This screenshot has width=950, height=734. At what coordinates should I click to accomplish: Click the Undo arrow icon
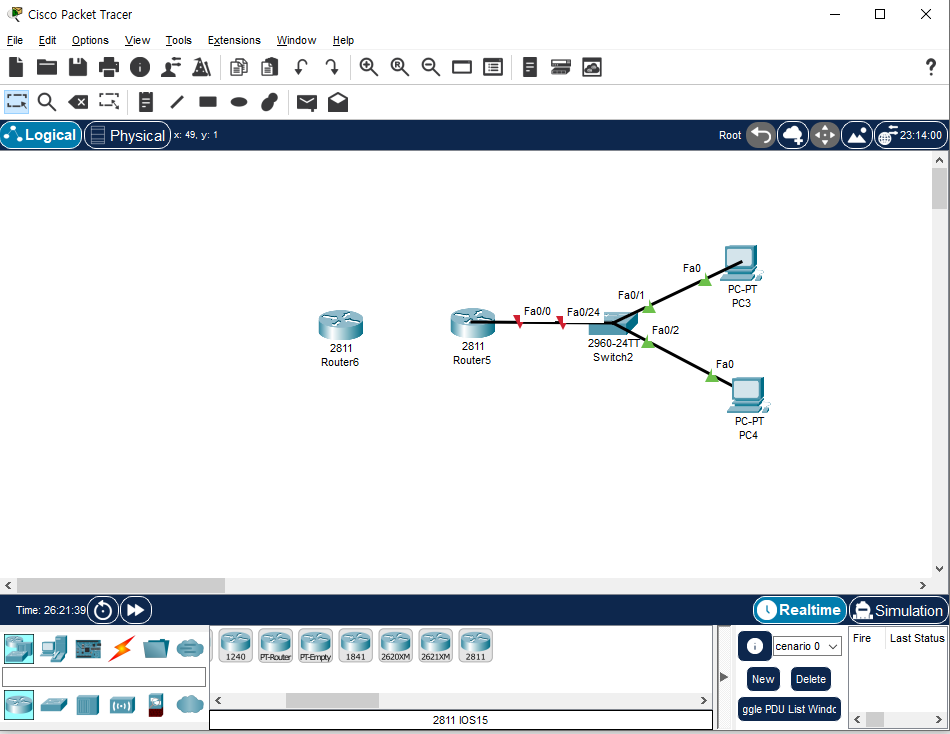pos(301,67)
